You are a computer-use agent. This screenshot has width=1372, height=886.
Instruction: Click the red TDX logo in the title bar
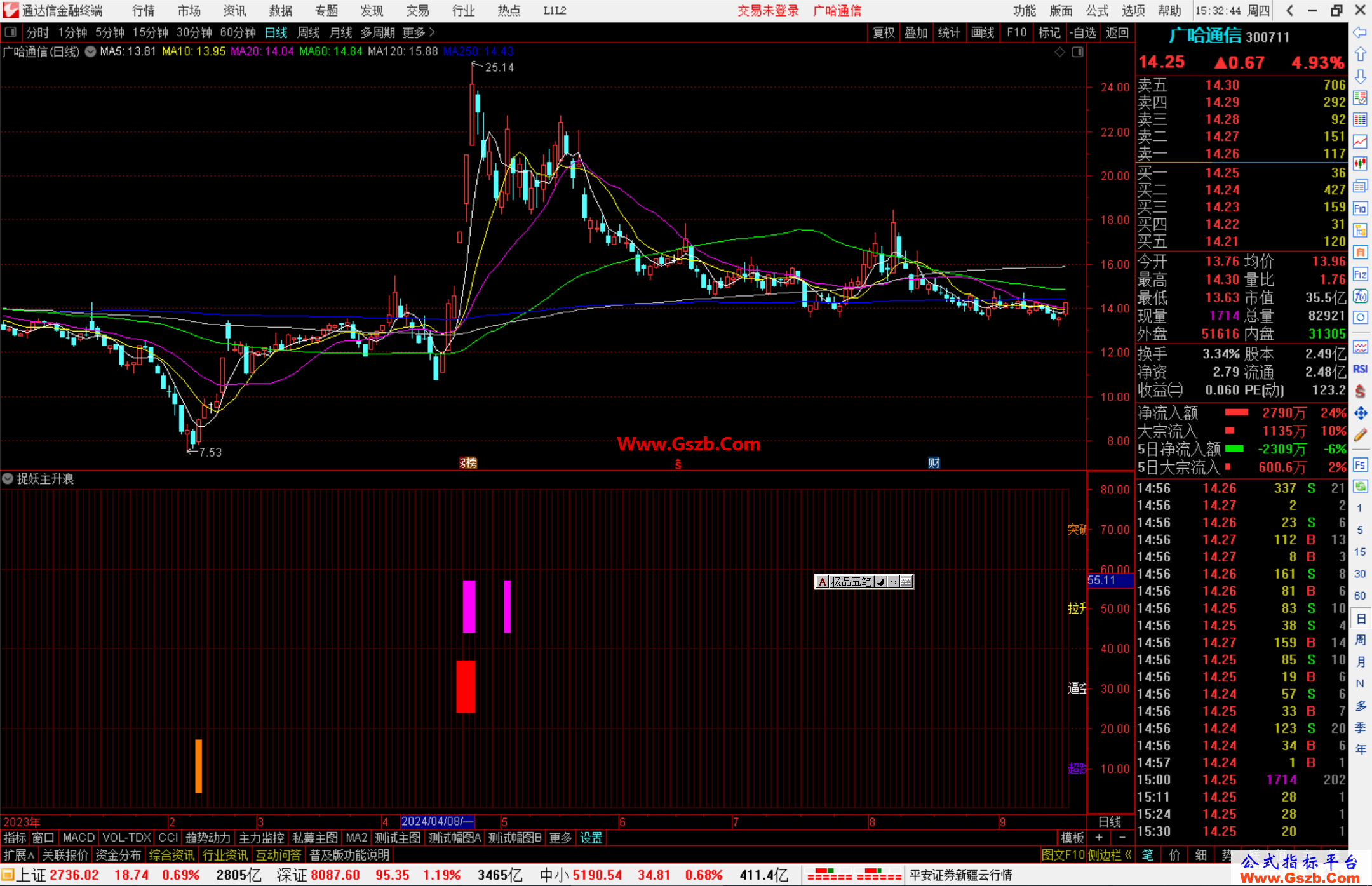[11, 10]
